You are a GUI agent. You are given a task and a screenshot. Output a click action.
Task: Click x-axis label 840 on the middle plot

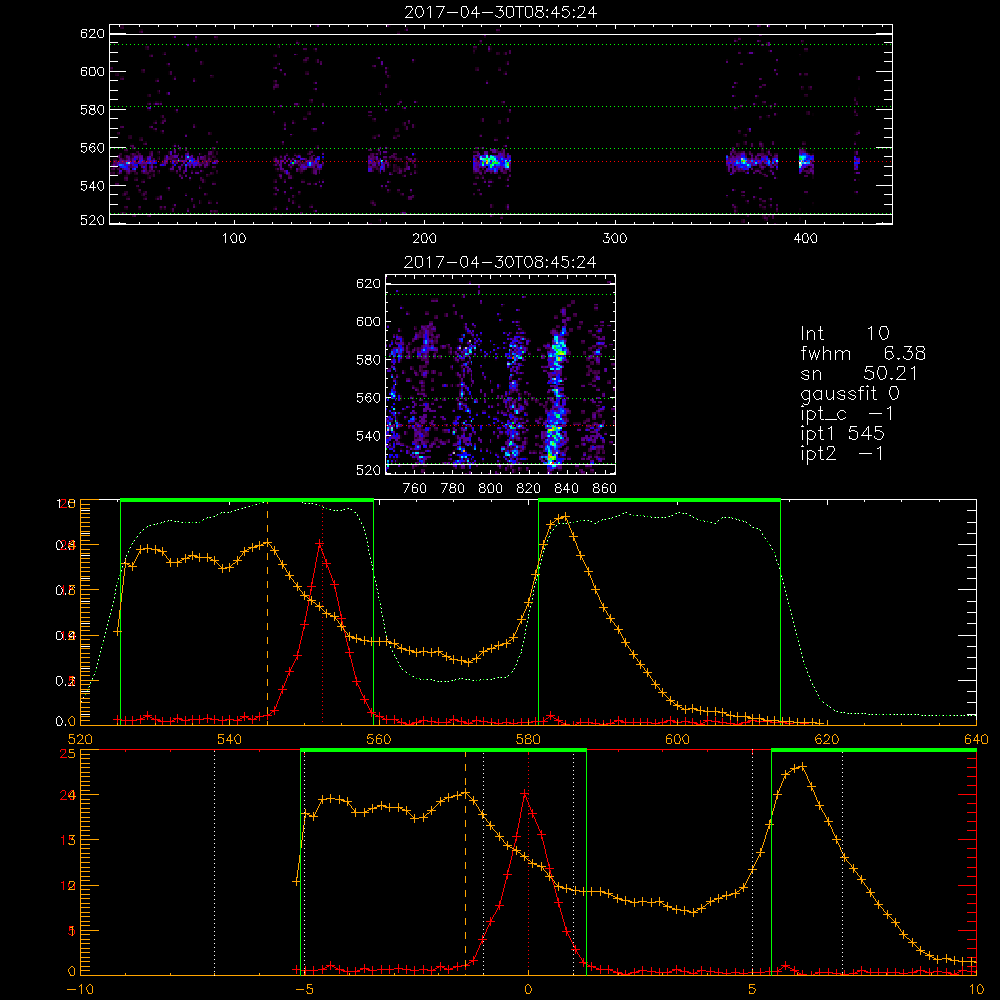(x=567, y=489)
